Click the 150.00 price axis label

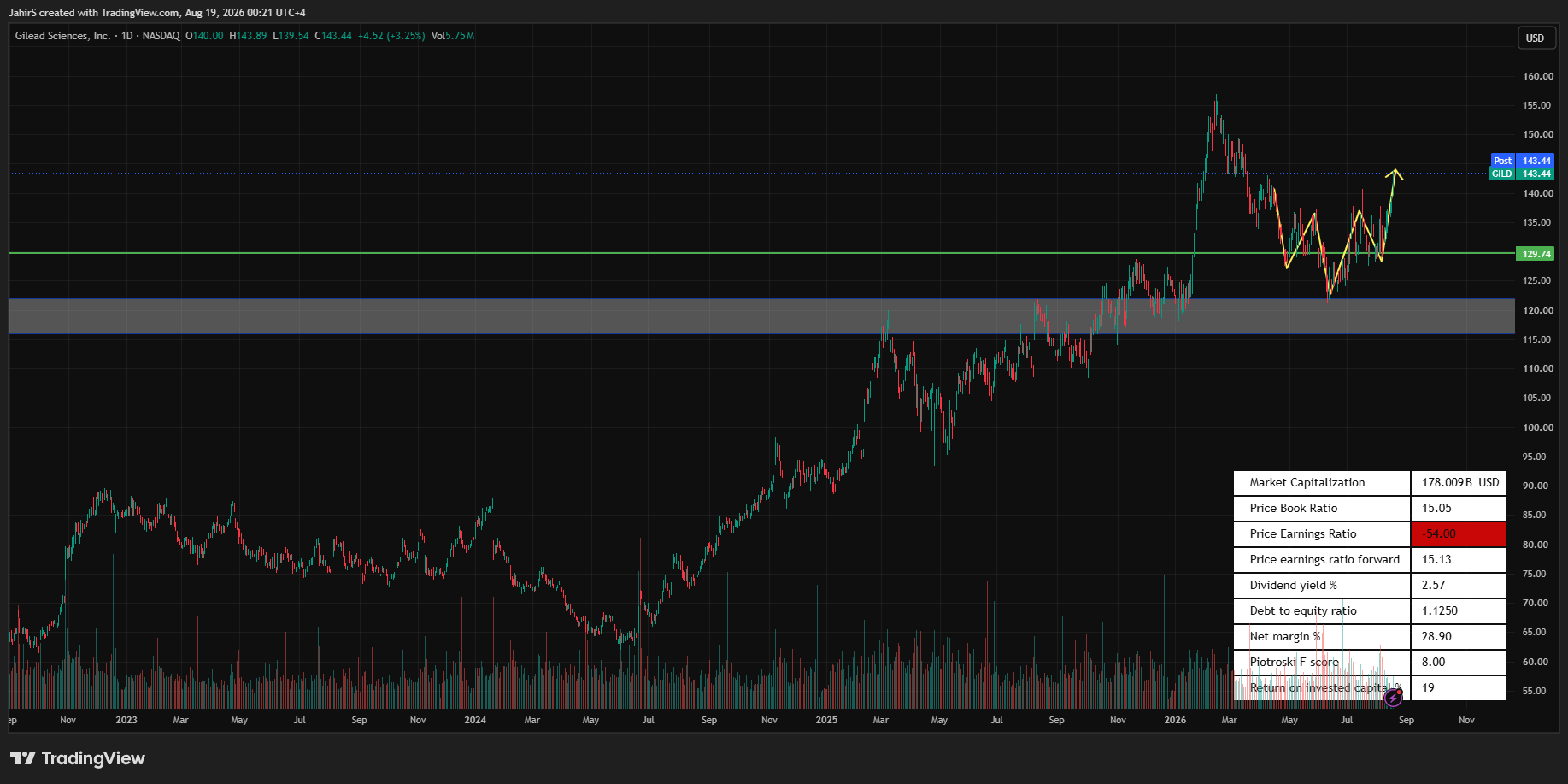pos(1537,134)
